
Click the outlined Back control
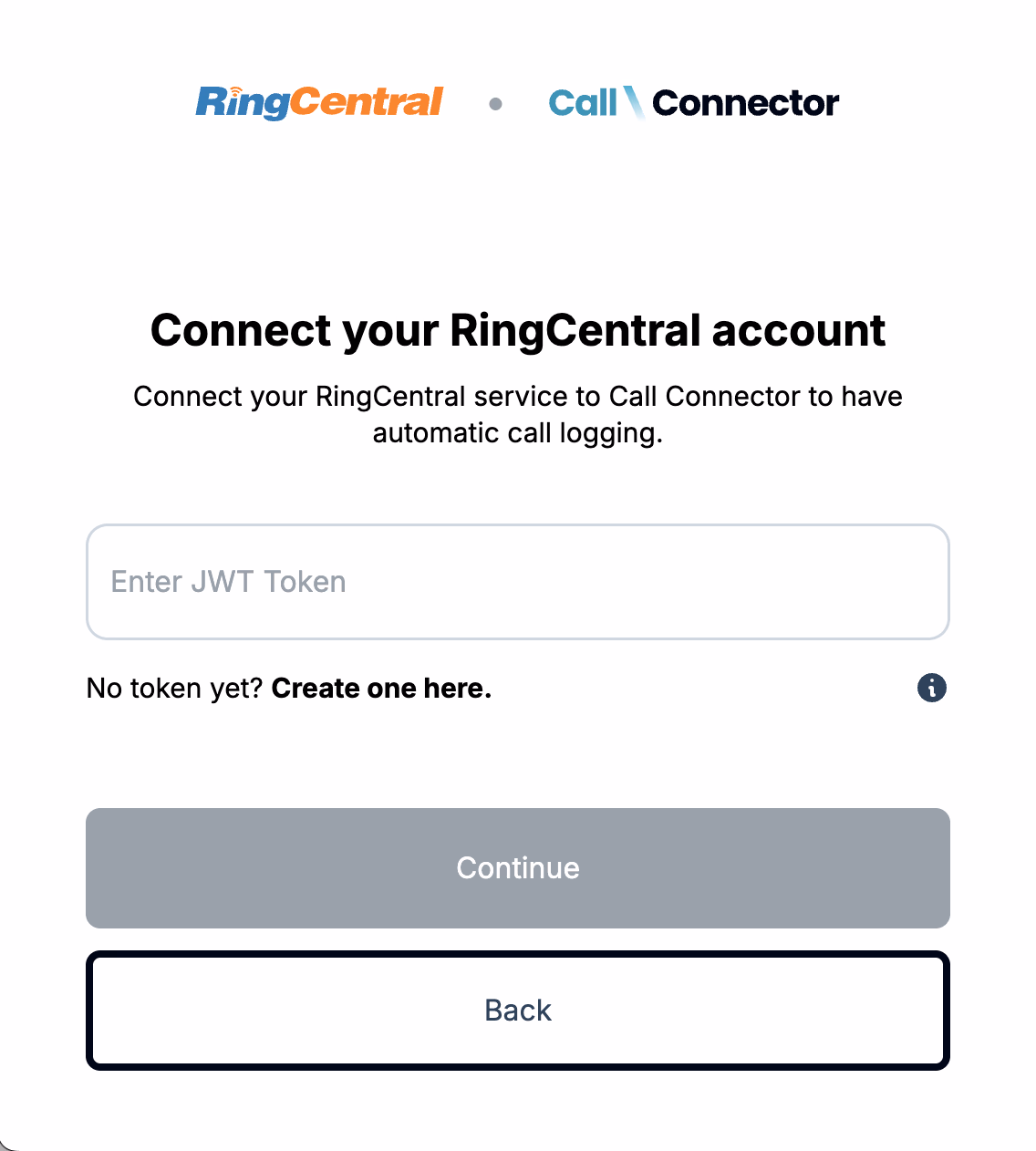pyautogui.click(x=517, y=1010)
